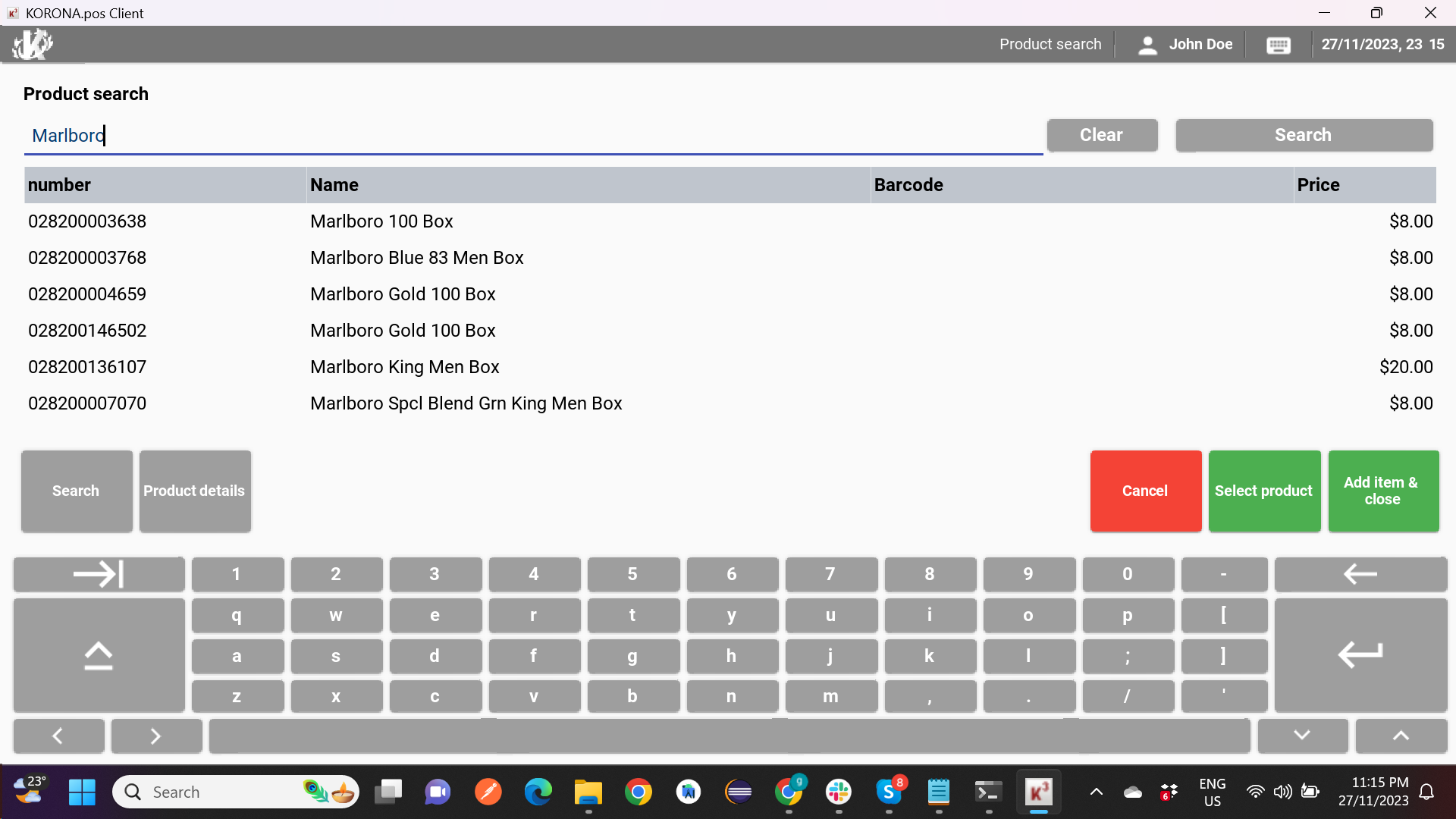
Task: Tap the Tab key on virtual keyboard
Action: 99,574
